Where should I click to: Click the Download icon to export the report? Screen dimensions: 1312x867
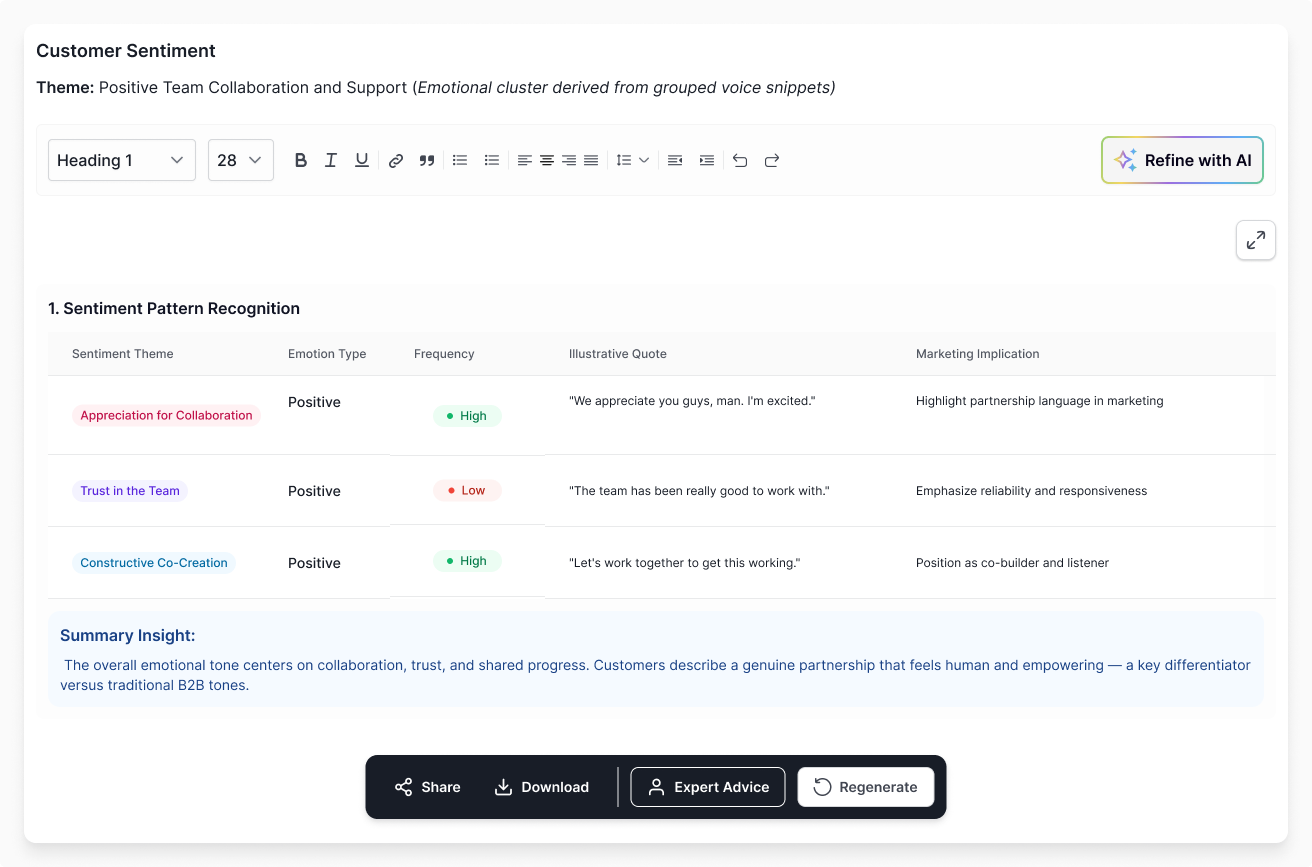click(x=502, y=787)
